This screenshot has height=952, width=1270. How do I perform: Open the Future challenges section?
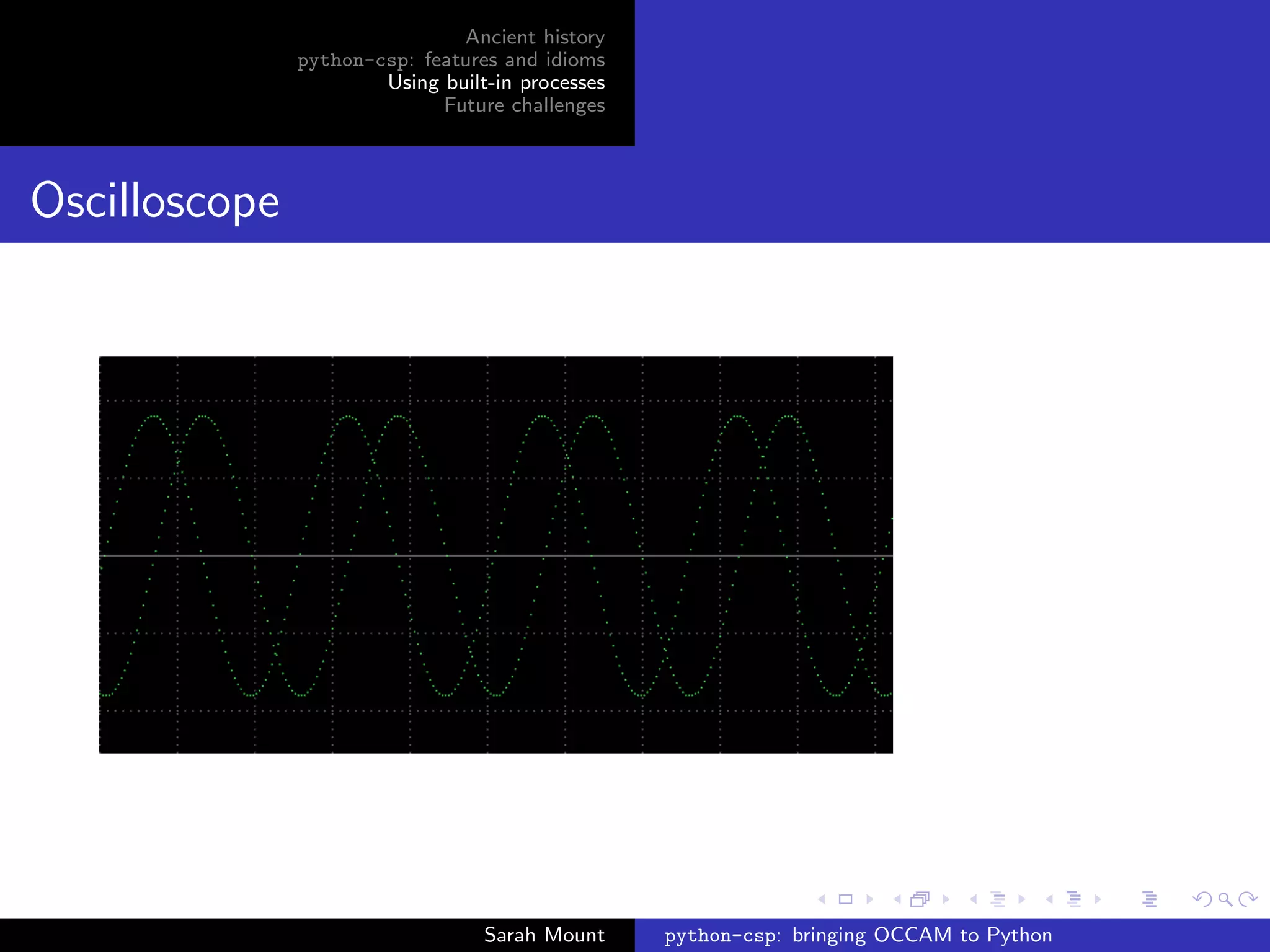point(524,105)
